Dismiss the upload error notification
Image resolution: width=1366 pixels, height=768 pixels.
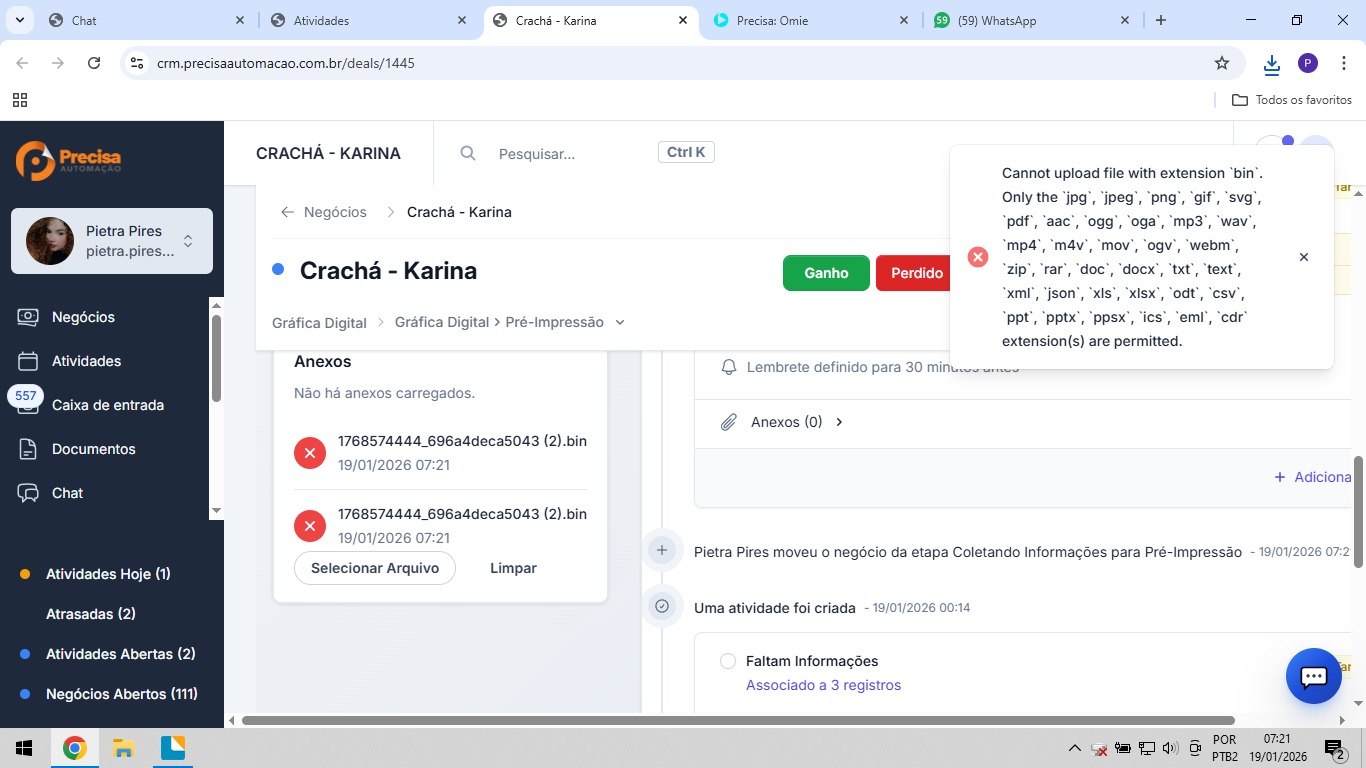[x=1303, y=257]
